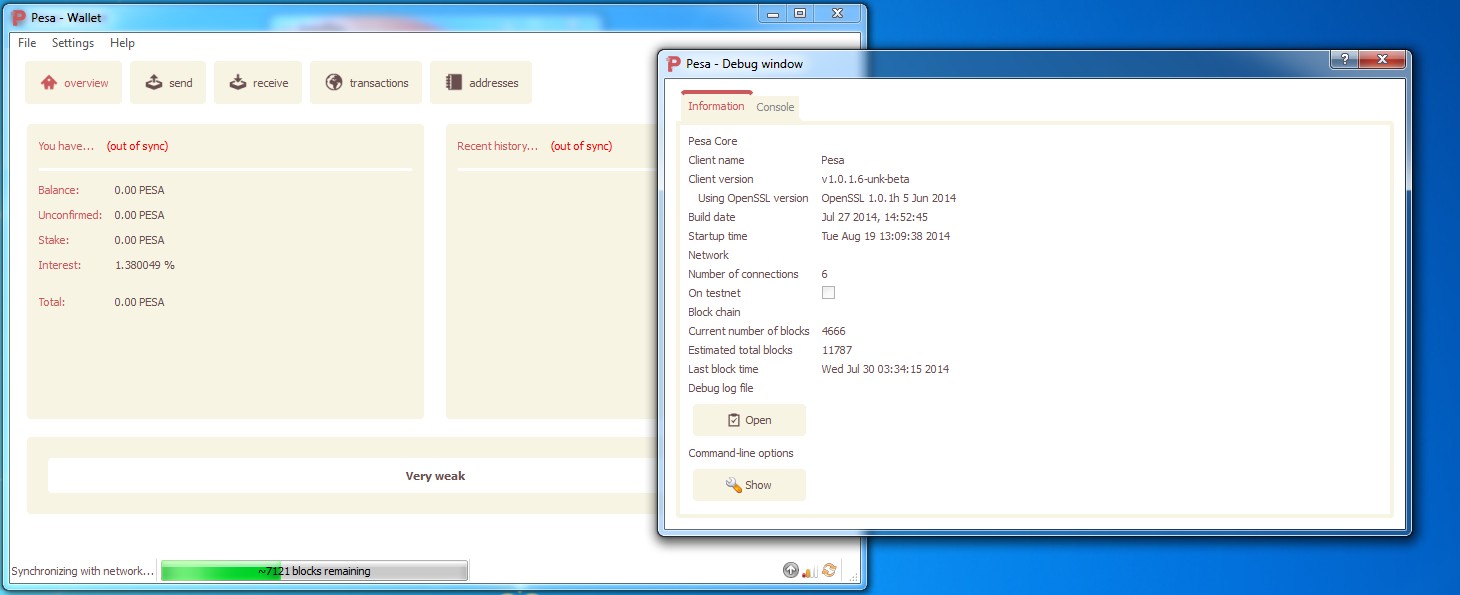Screen dimensions: 1460x595
Task: Click the Client name value Pesa
Action: coord(832,160)
